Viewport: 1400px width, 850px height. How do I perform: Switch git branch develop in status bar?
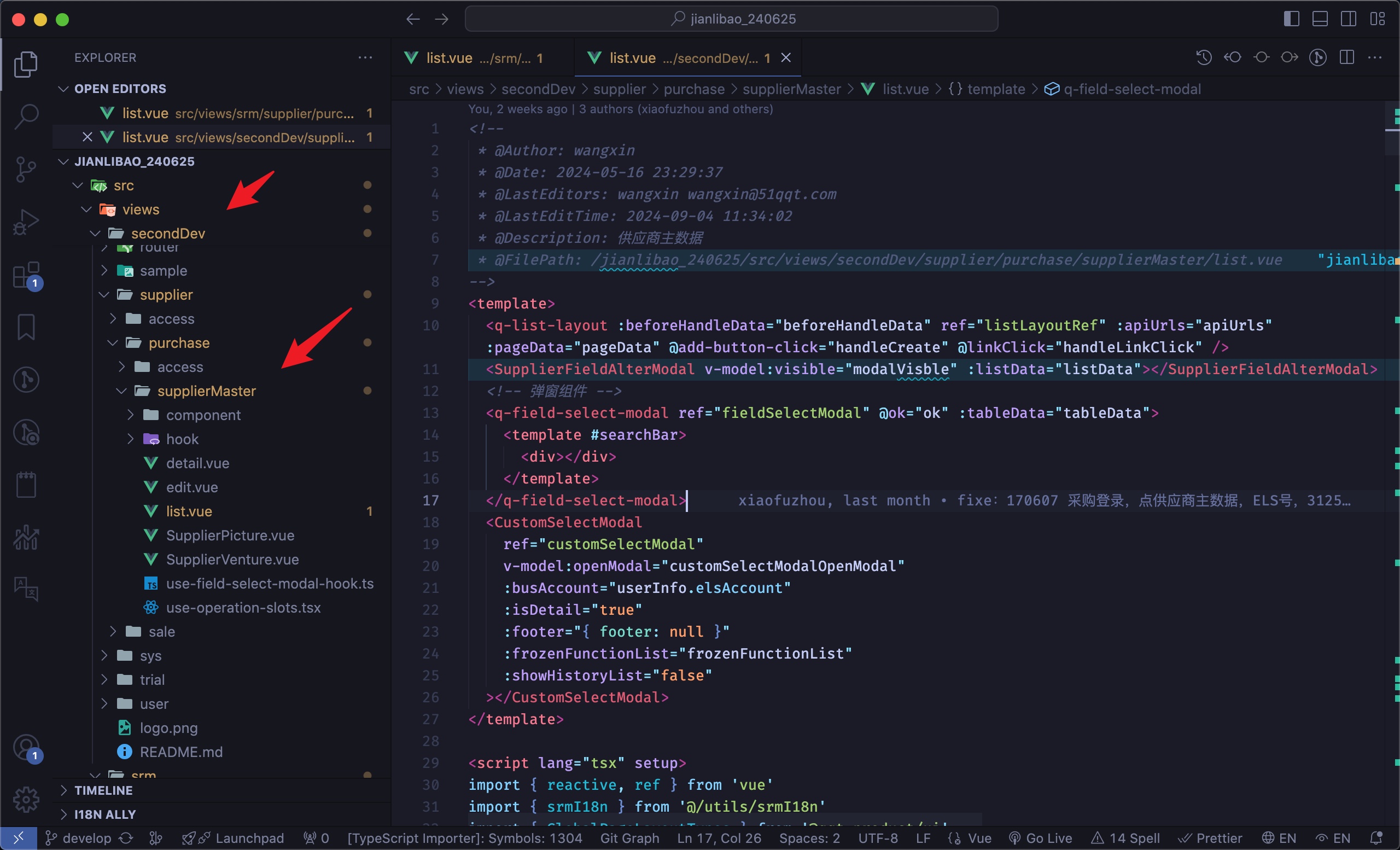click(x=78, y=838)
